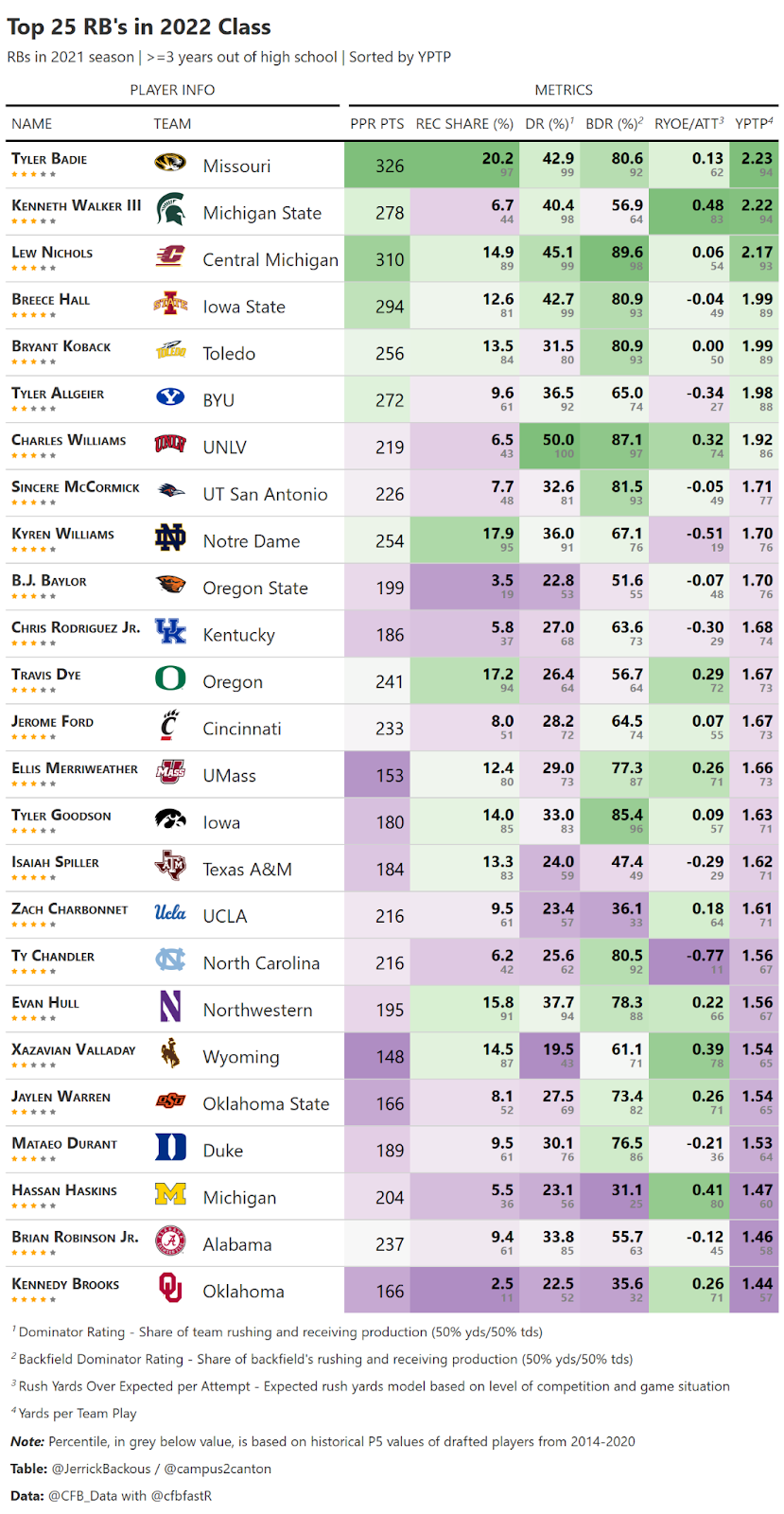Click the Duke D logo
This screenshot has height=1514, width=784.
(170, 1147)
